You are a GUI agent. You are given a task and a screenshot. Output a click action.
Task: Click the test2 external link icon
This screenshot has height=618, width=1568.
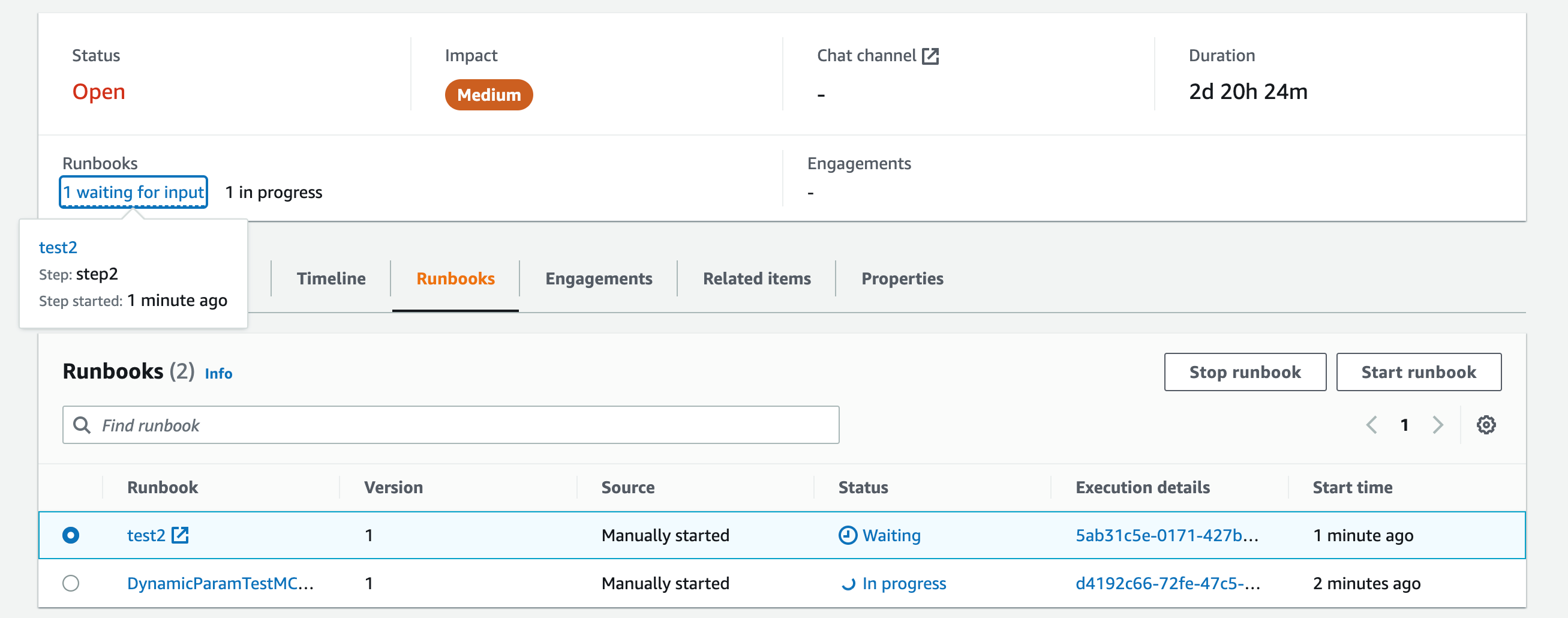tap(180, 535)
